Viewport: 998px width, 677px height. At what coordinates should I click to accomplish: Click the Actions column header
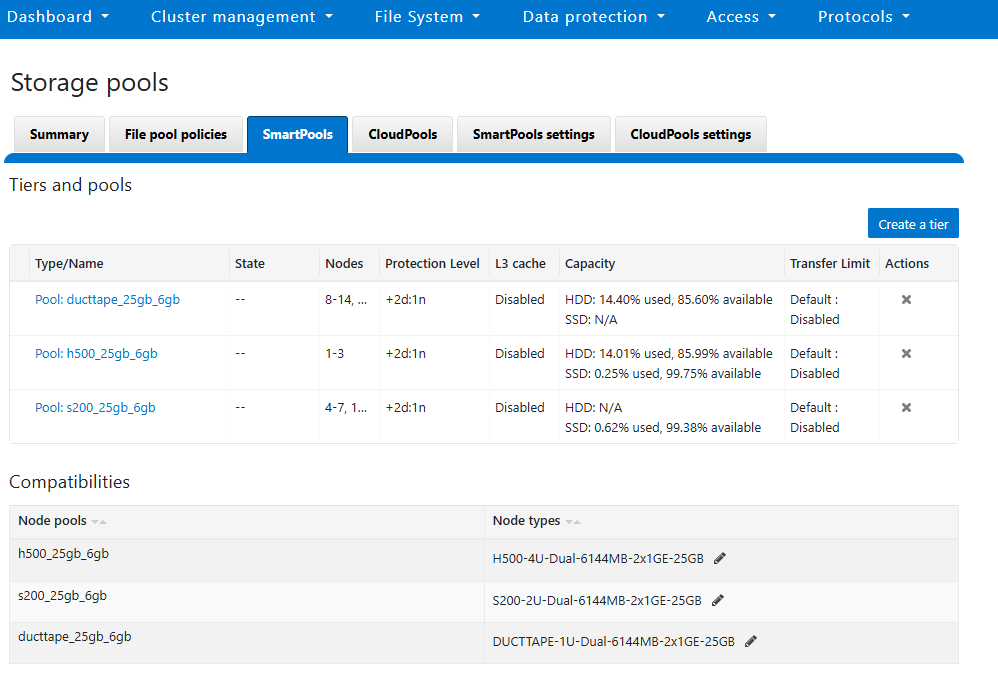coord(906,263)
